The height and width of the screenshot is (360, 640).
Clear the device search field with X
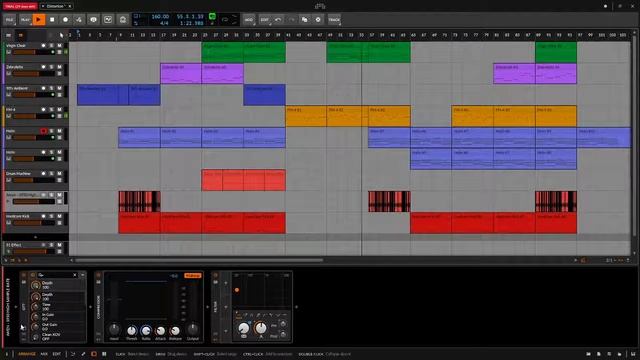pyautogui.click(x=75, y=275)
